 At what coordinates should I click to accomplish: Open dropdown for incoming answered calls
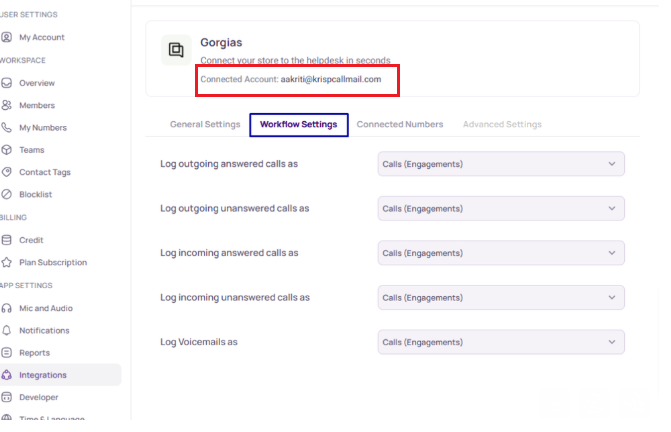point(501,253)
